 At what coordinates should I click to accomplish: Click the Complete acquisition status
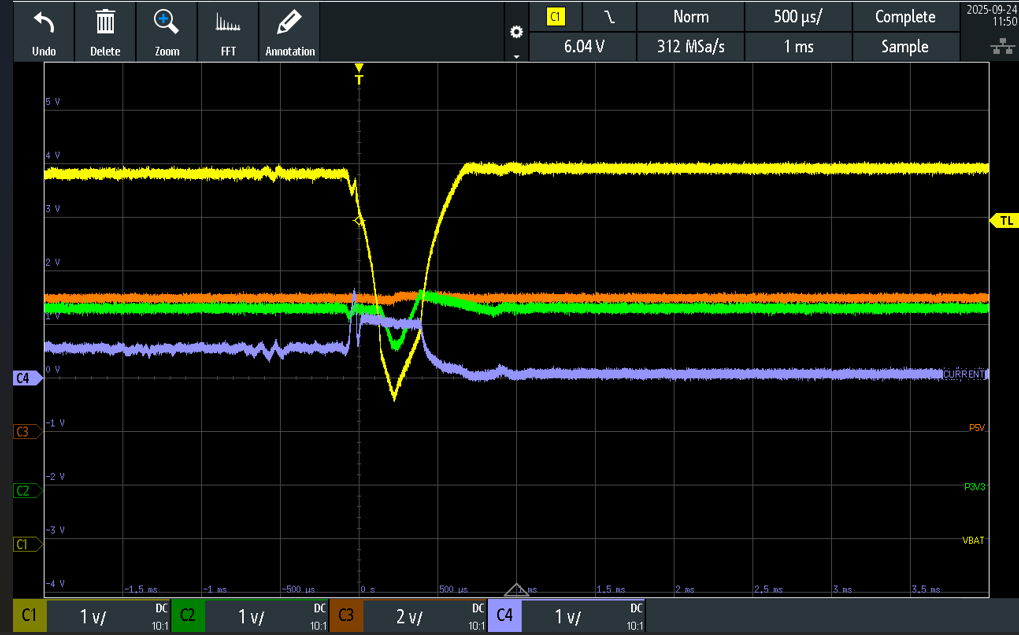(905, 17)
